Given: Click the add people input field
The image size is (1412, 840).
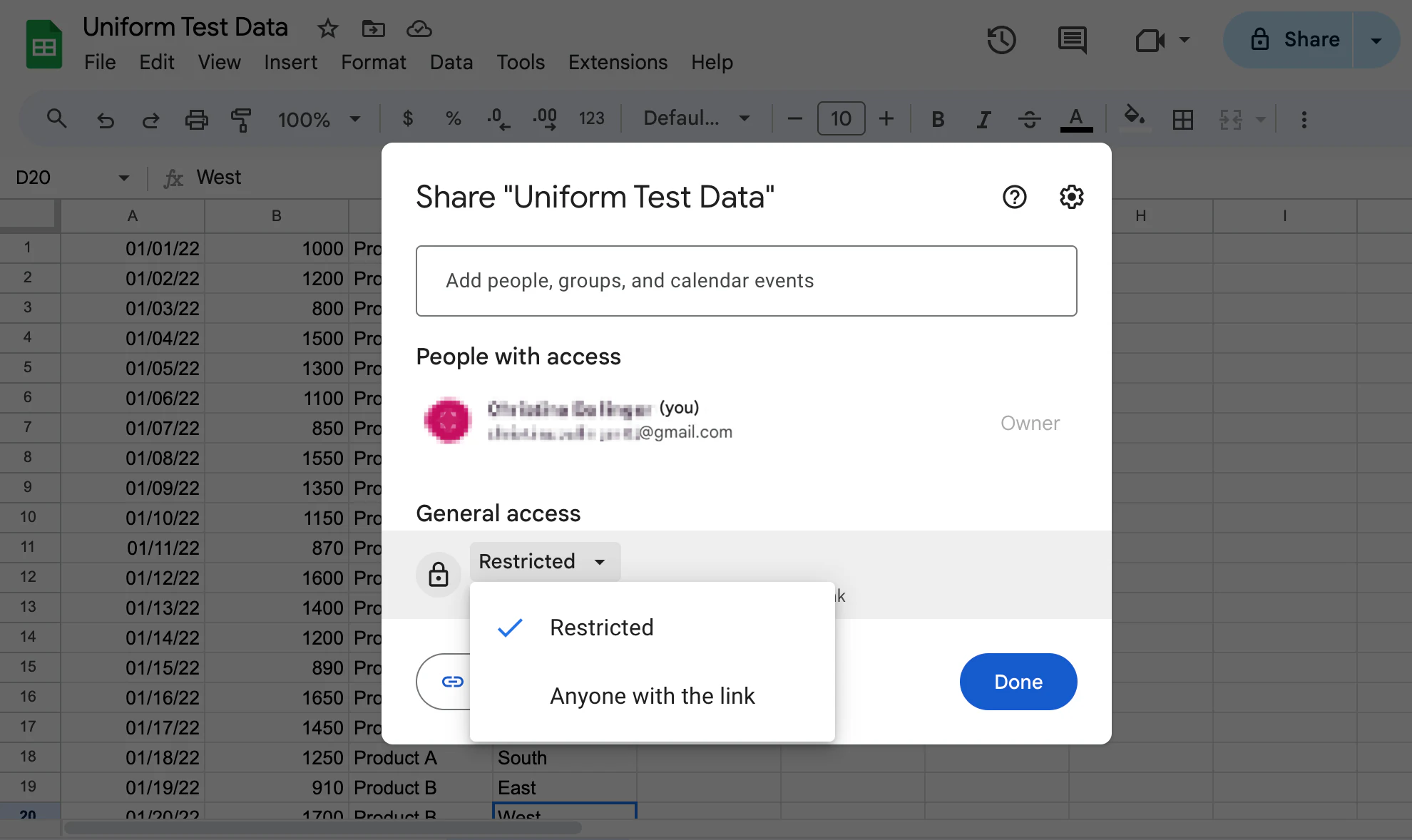Looking at the screenshot, I should [x=746, y=281].
